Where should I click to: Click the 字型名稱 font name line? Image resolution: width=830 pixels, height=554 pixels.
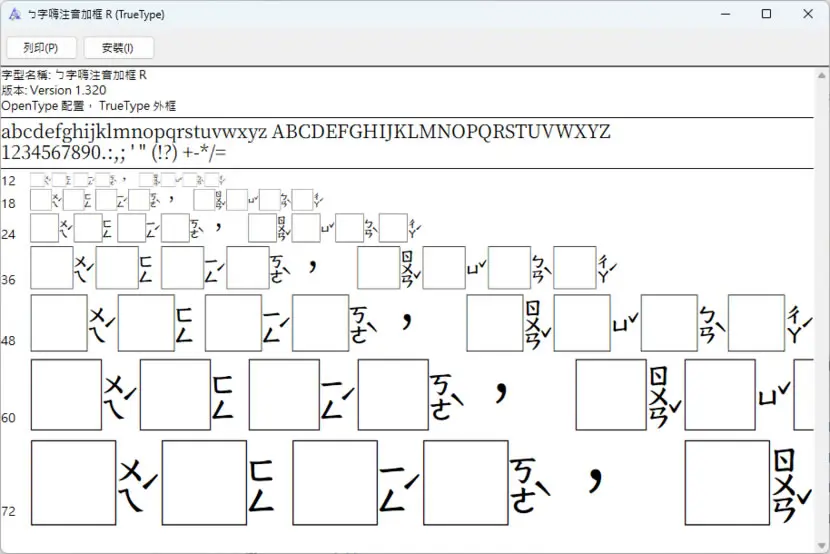(74, 75)
